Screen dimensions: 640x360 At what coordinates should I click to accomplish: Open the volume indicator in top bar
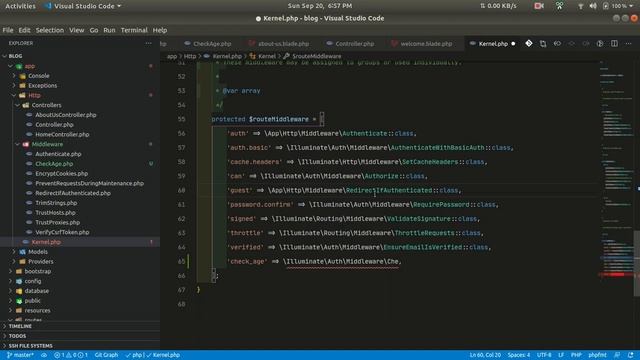point(593,6)
